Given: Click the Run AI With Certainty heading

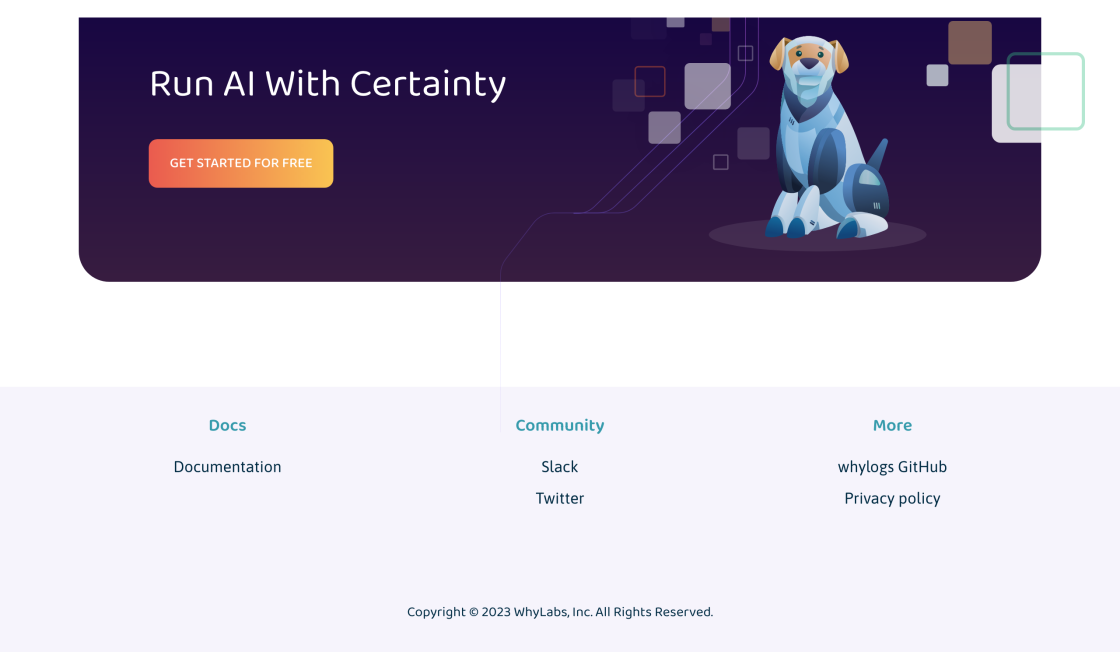Looking at the screenshot, I should pyautogui.click(x=328, y=84).
